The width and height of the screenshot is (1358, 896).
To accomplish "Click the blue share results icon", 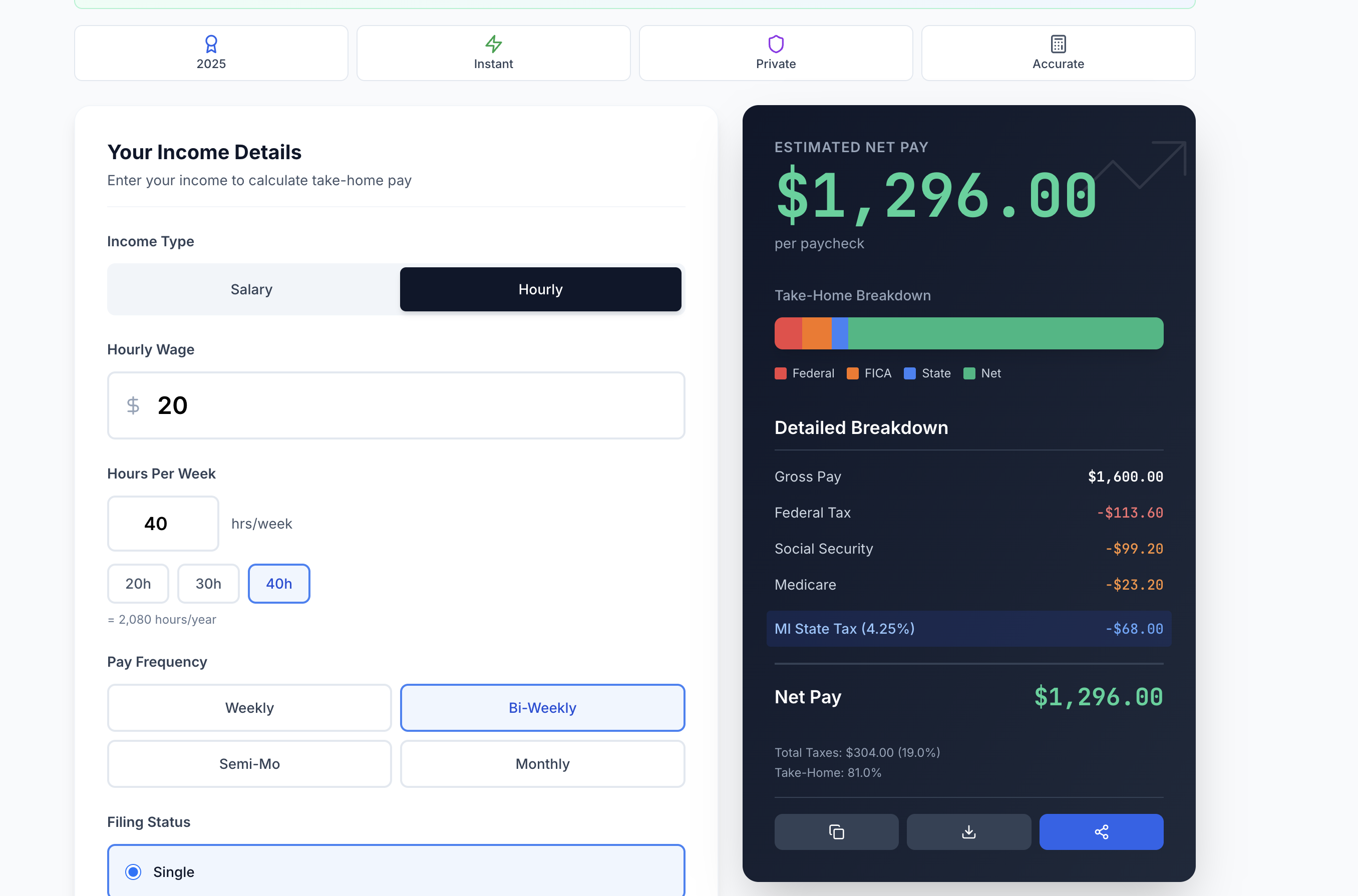I will tap(1102, 832).
